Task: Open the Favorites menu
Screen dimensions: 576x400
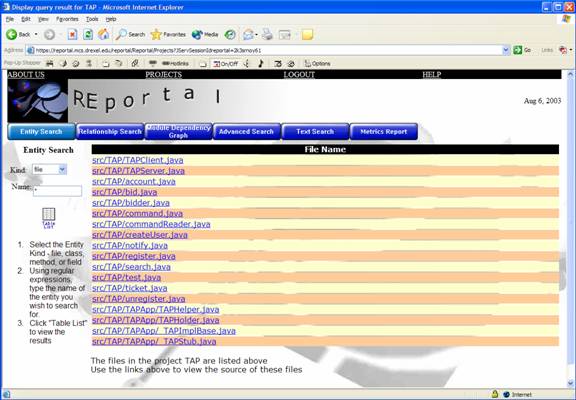Action: click(67, 19)
